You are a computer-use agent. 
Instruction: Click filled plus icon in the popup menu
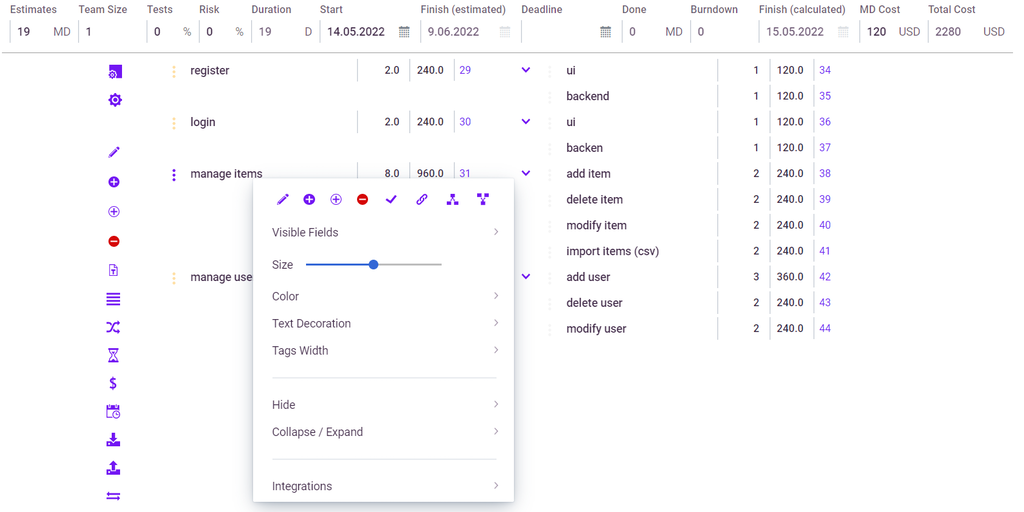(310, 199)
